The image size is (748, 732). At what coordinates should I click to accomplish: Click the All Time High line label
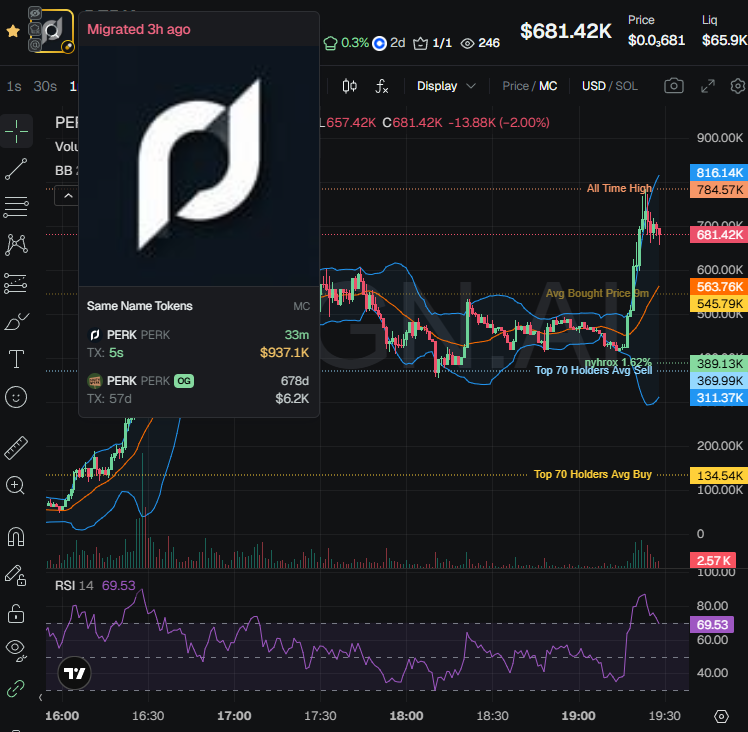619,188
